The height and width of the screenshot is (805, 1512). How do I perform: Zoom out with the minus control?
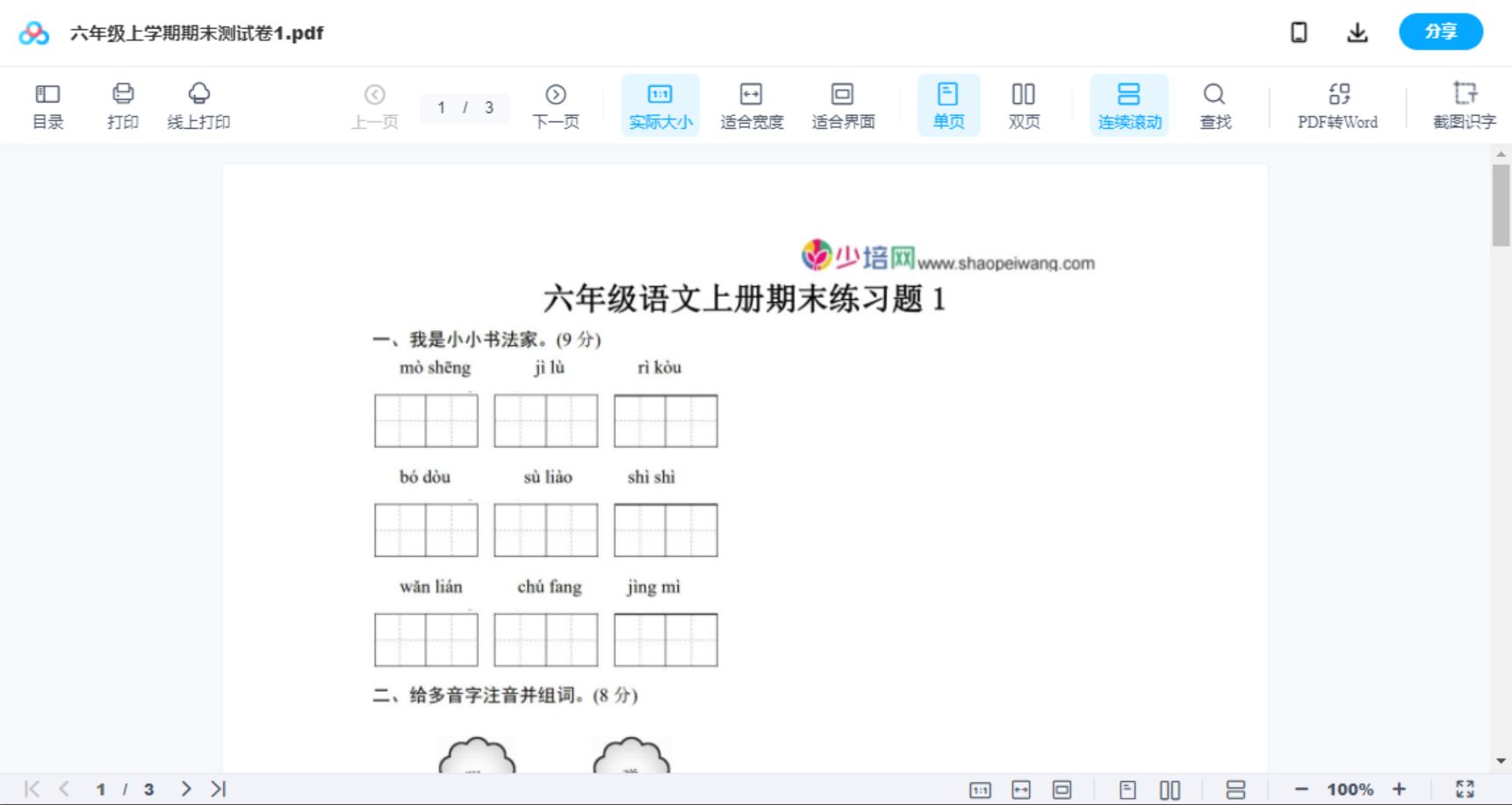point(1308,788)
